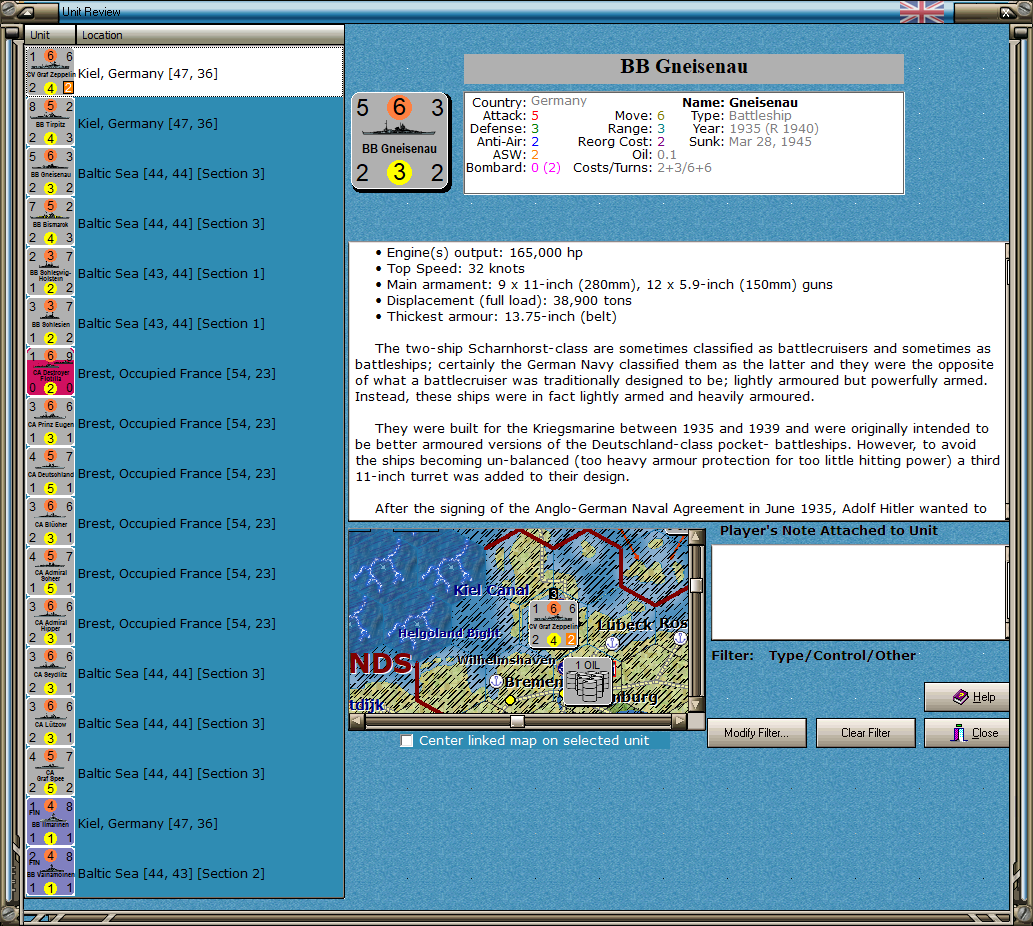Screen dimensions: 1033x926
Task: Select the BB Bismarck unit counter
Action: (51, 223)
